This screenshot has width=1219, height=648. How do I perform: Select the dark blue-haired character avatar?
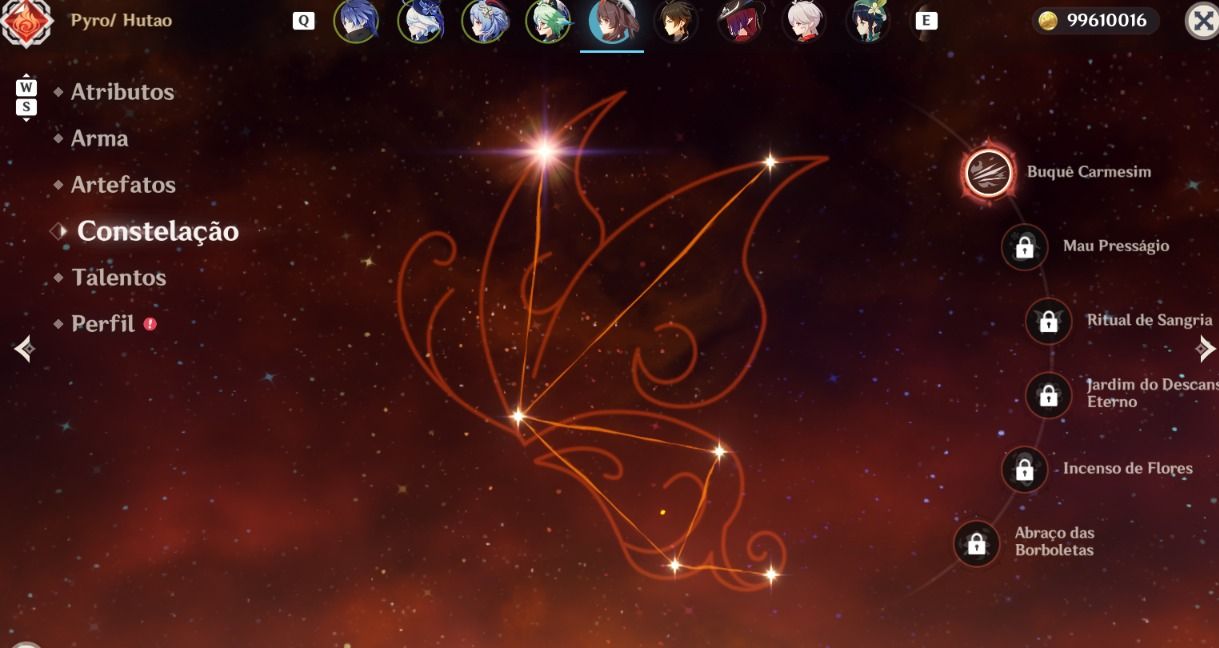[356, 21]
